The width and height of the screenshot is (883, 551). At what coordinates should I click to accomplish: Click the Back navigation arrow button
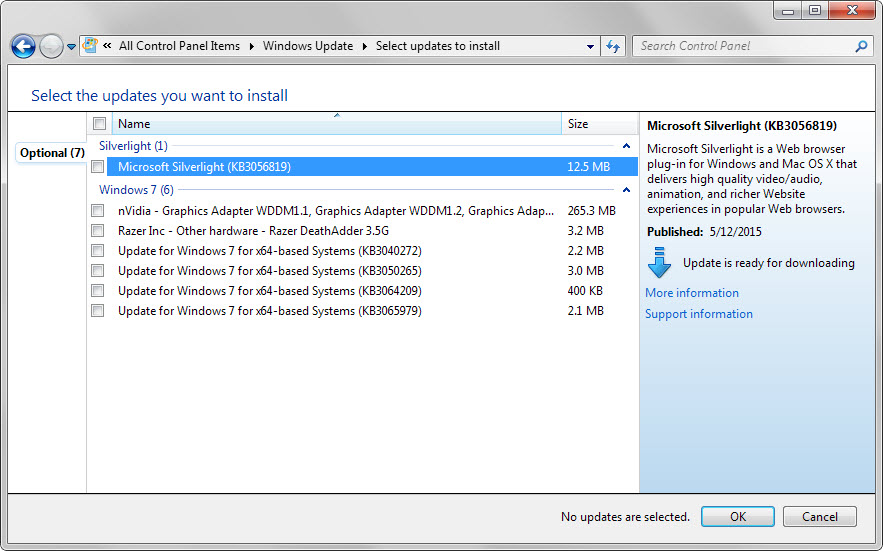23,46
